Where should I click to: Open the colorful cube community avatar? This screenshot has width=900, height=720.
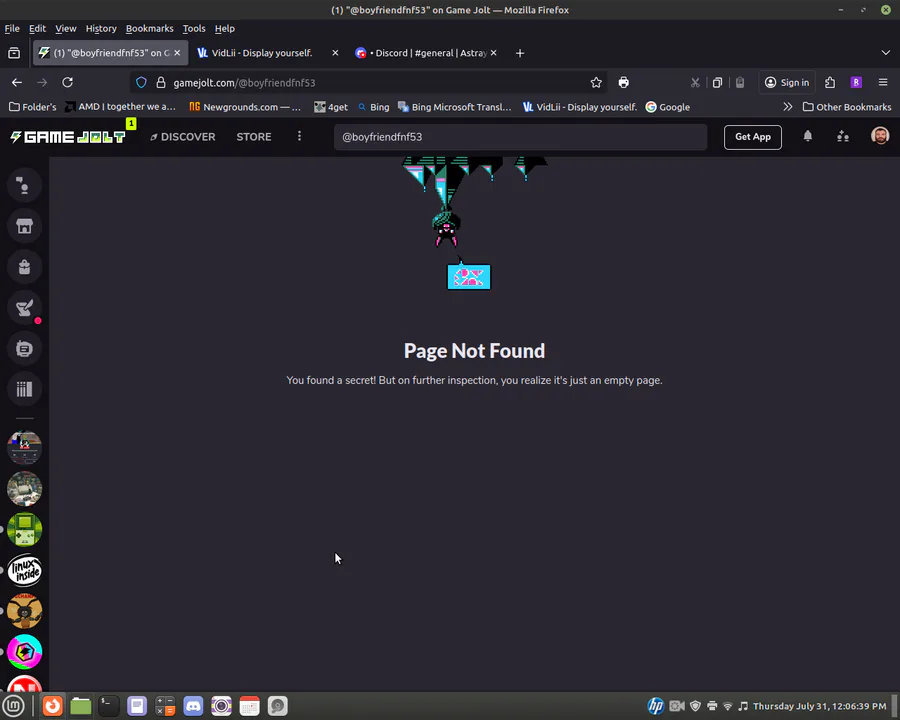coord(25,652)
